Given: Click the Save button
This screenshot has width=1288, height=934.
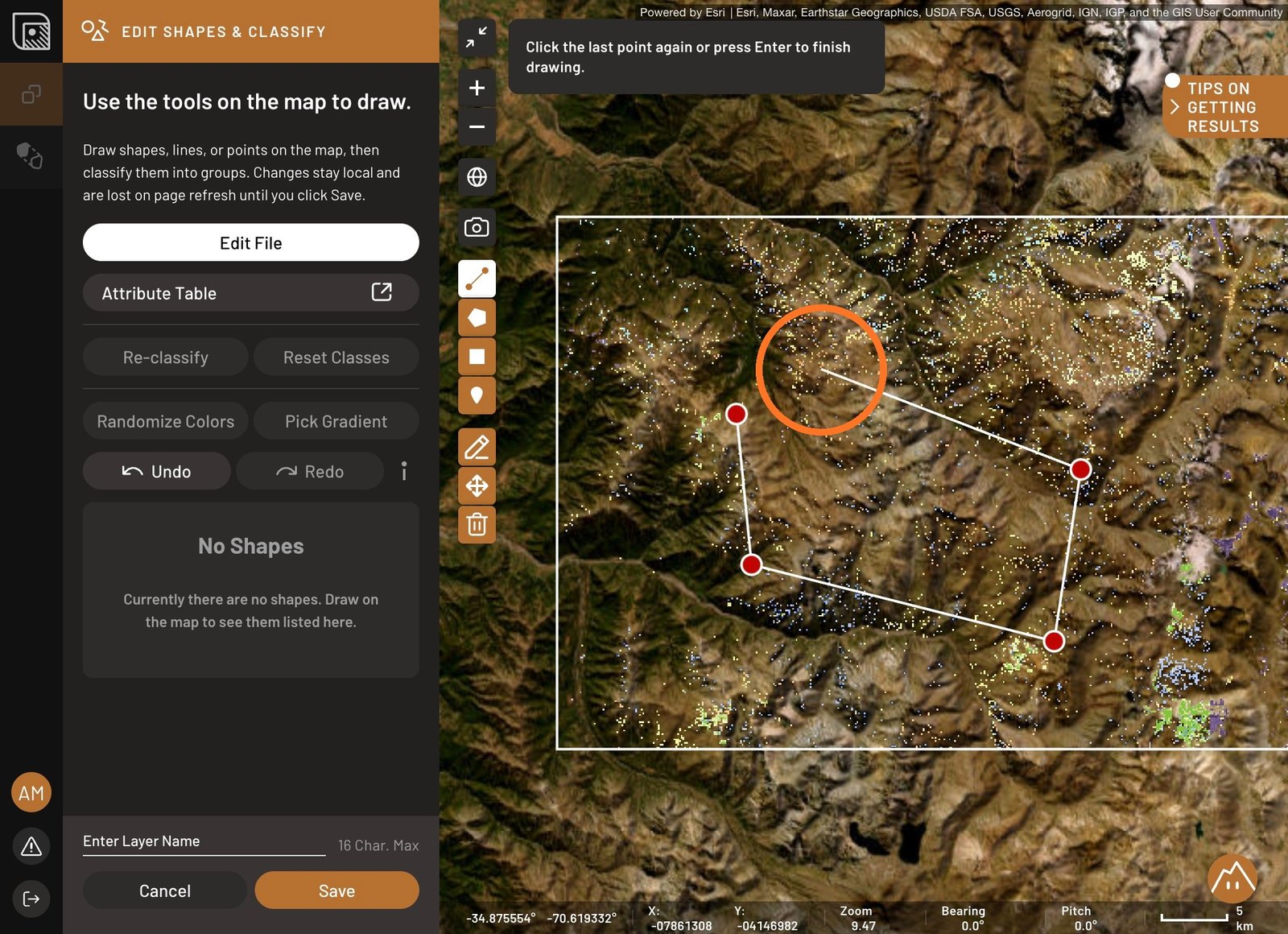Looking at the screenshot, I should [336, 891].
